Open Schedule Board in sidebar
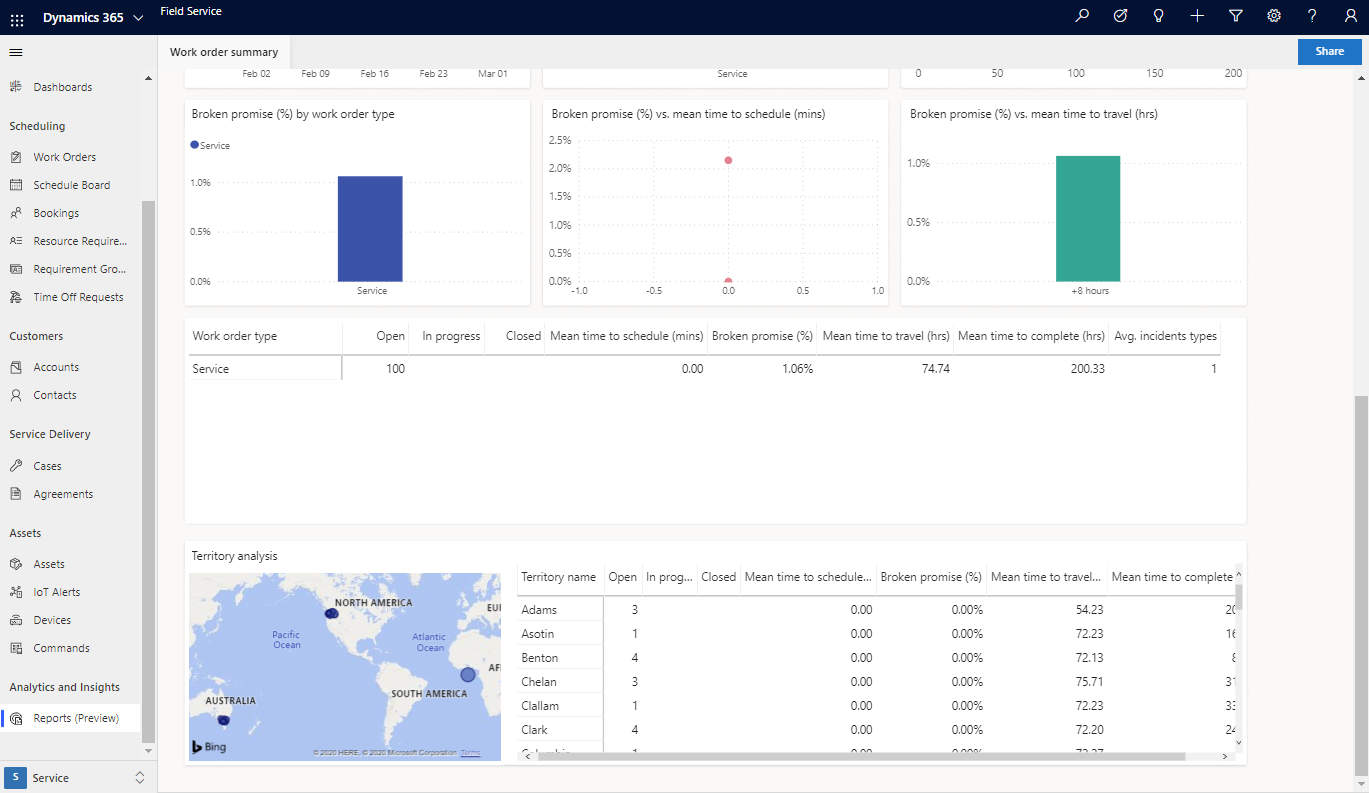1369x793 pixels. pyautogui.click(x=72, y=185)
